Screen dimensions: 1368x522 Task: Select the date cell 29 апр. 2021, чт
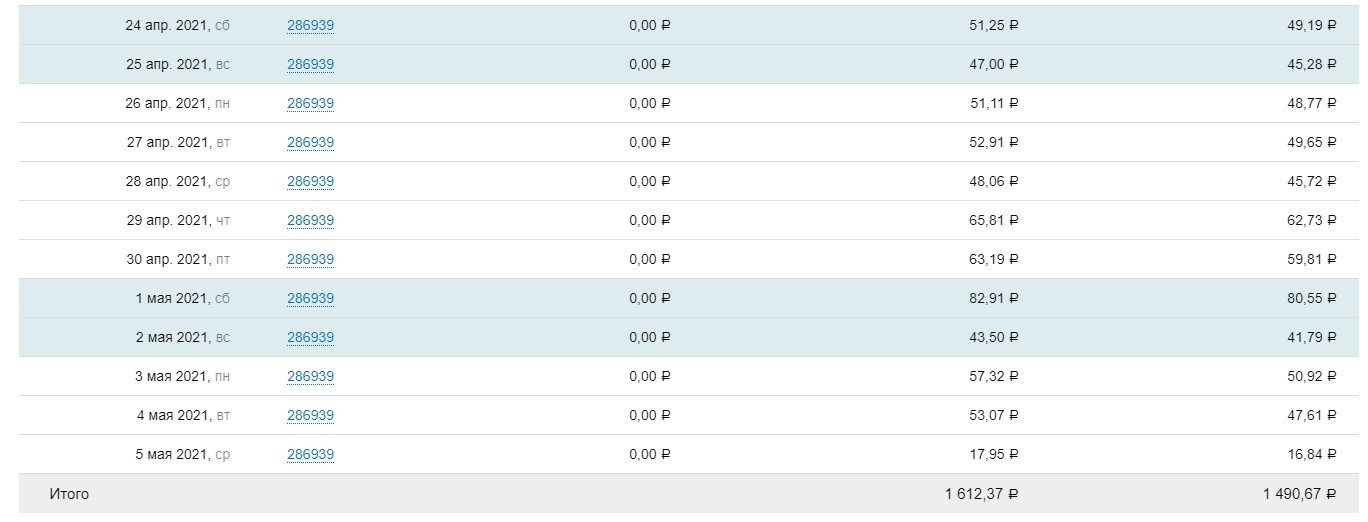coord(178,221)
